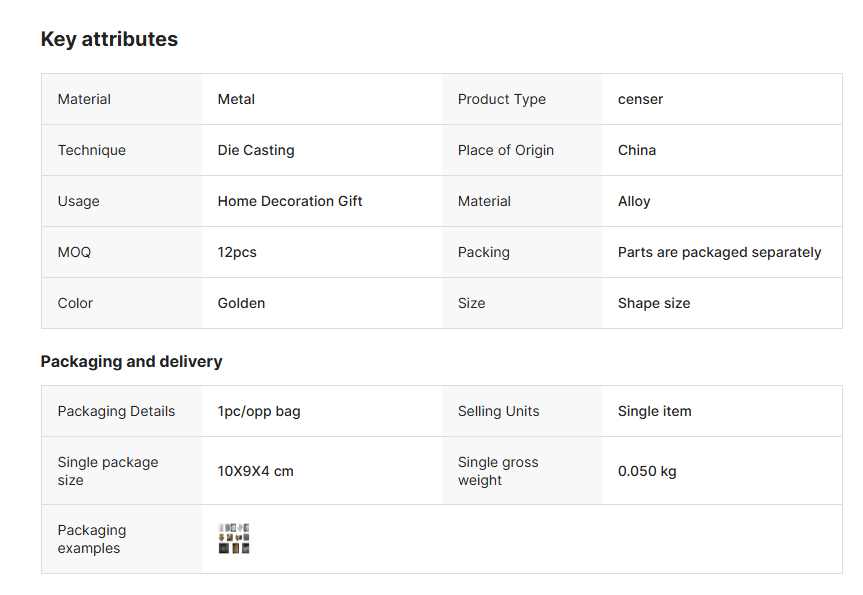Click the 0.050 kg gross weight value
The image size is (863, 595).
(x=647, y=471)
